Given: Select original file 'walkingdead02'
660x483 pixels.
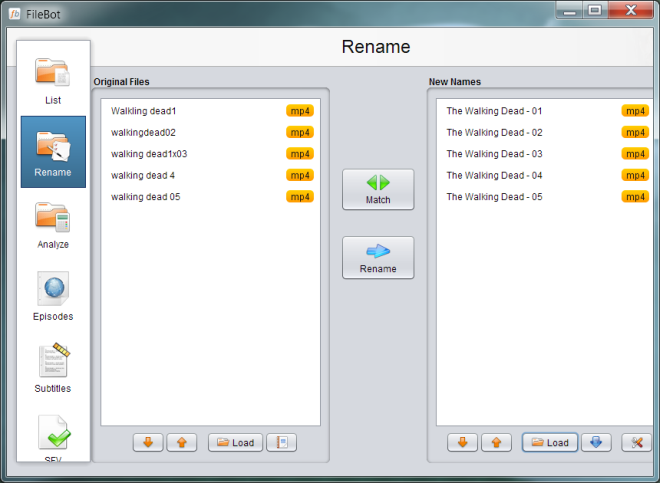Looking at the screenshot, I should click(x=143, y=132).
